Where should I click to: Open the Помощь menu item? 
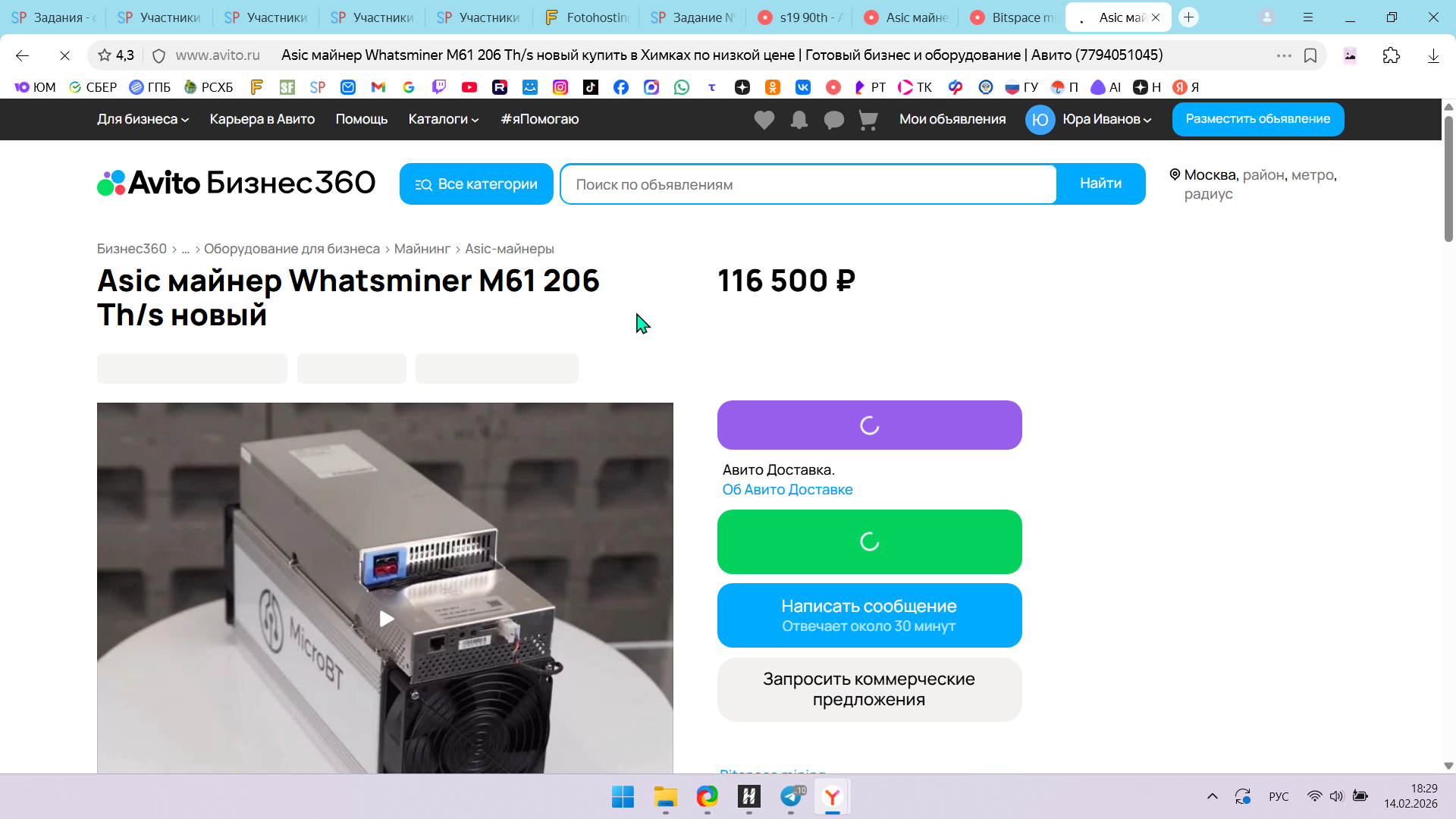point(361,119)
